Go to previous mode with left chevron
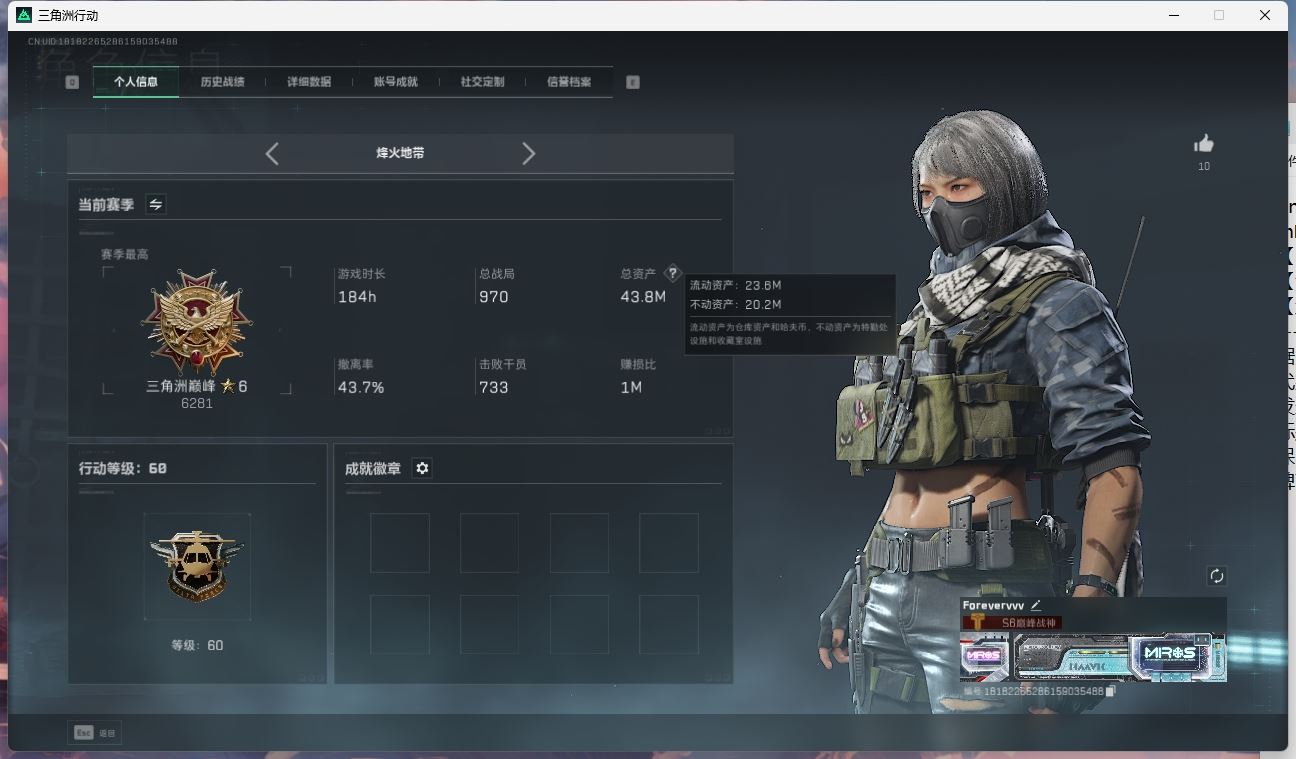Screen dimensions: 1296x759 click(272, 153)
